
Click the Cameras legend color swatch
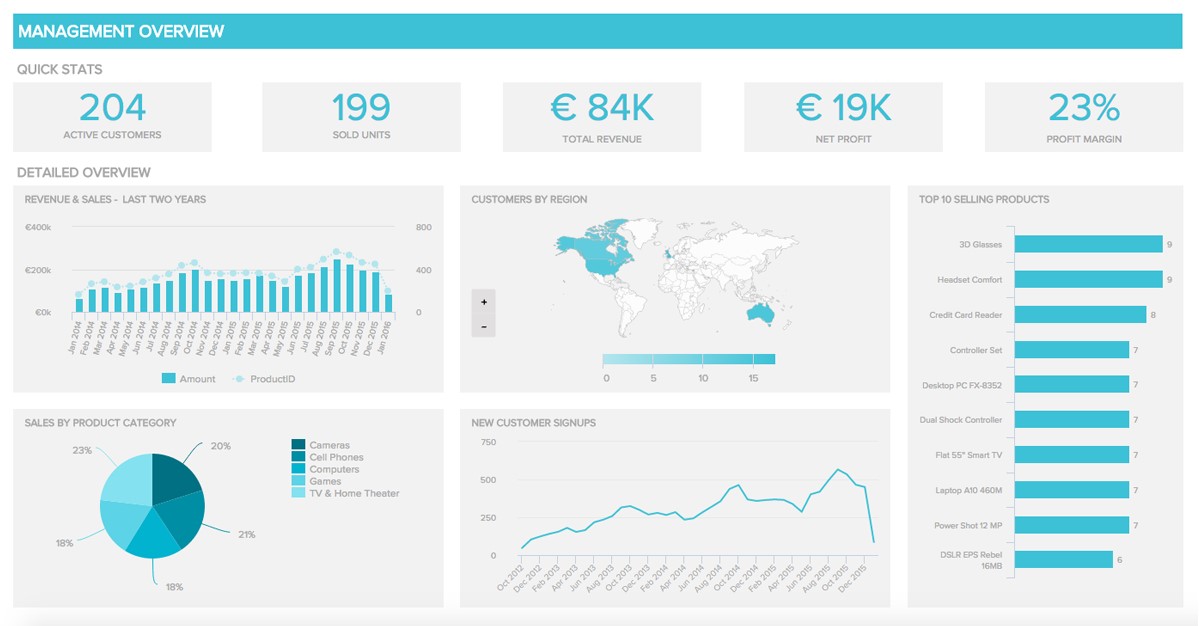point(298,445)
